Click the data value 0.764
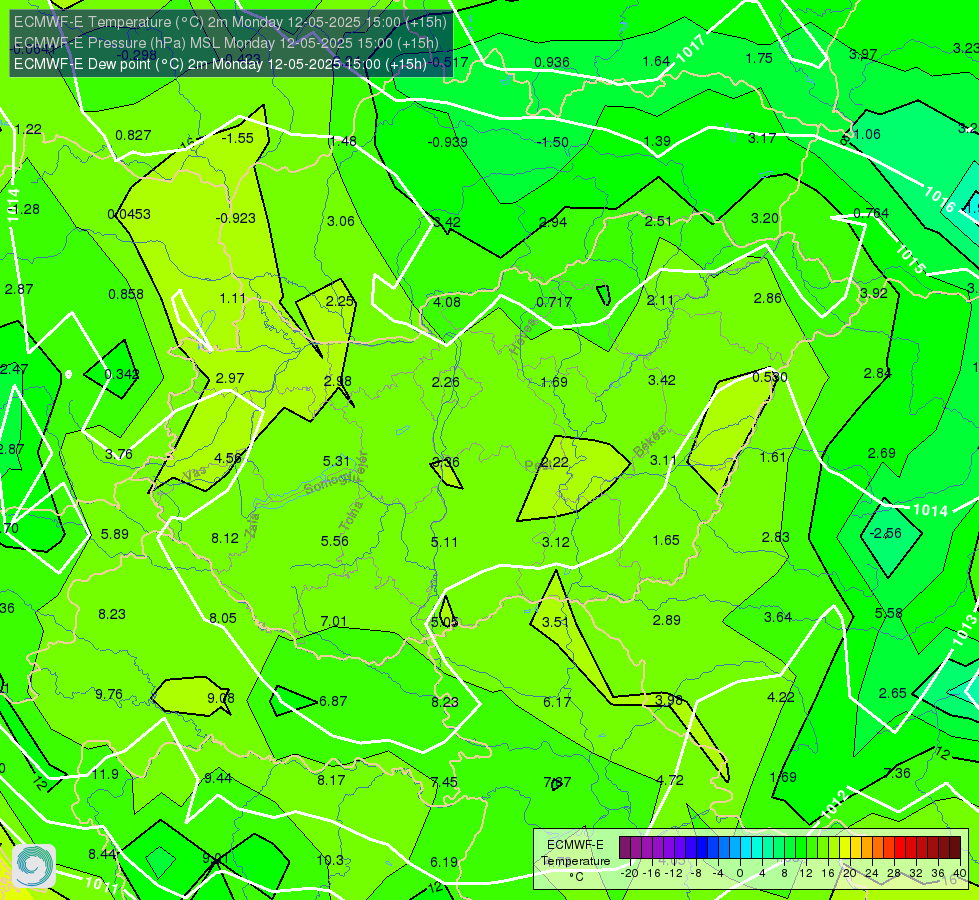The height and width of the screenshot is (900, 979). coord(871,213)
